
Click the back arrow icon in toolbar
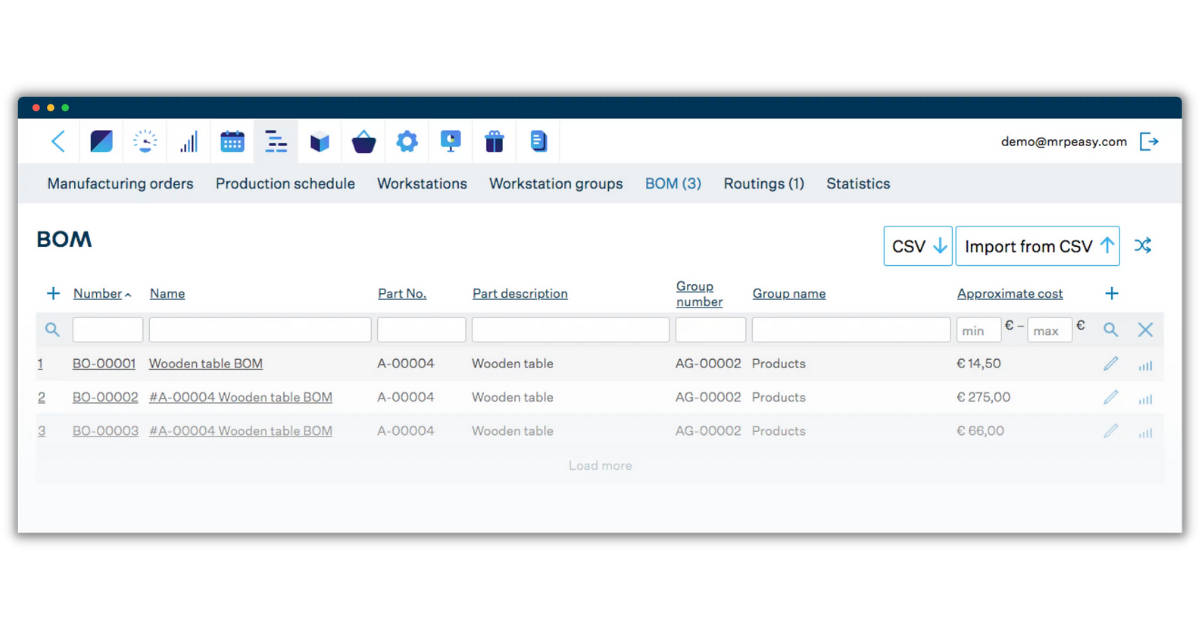57,141
